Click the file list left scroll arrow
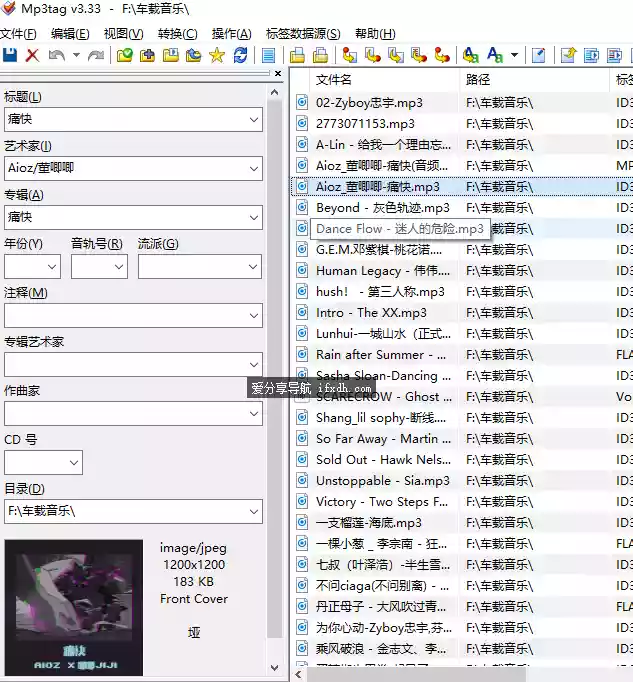Screen dimensions: 633x682 (x=298, y=675)
